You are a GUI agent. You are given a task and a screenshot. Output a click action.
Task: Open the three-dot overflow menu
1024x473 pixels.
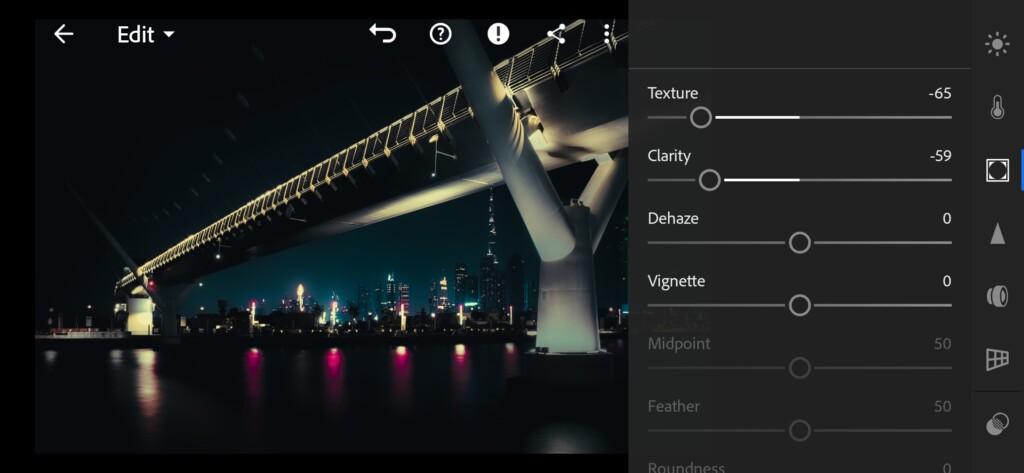pyautogui.click(x=607, y=34)
